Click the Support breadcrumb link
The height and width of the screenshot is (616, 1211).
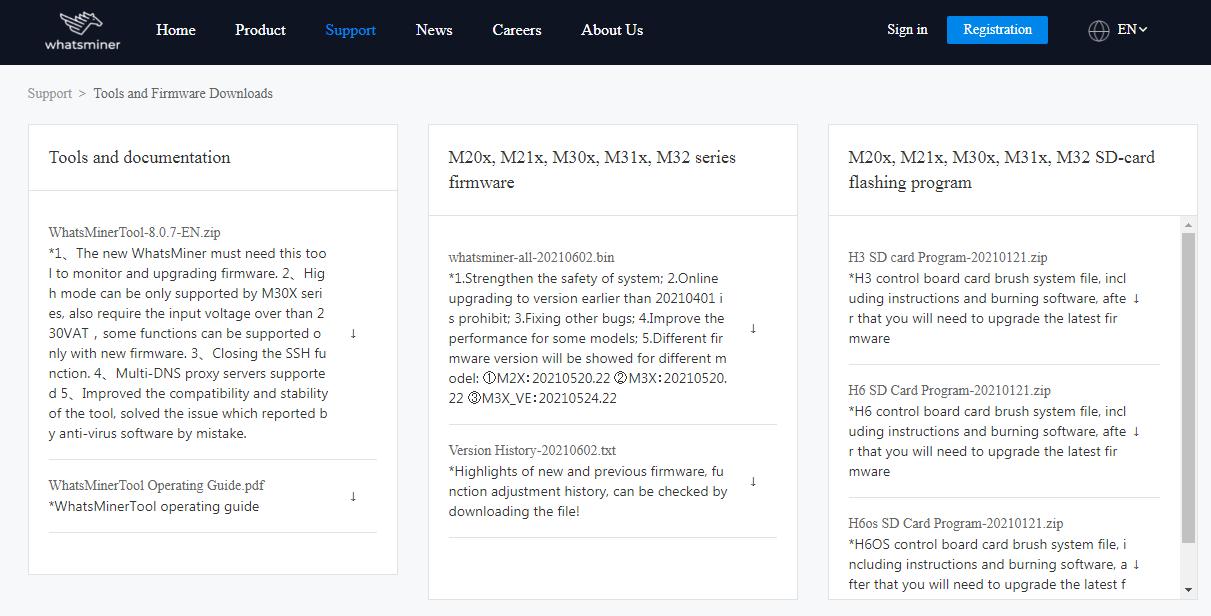(x=50, y=94)
